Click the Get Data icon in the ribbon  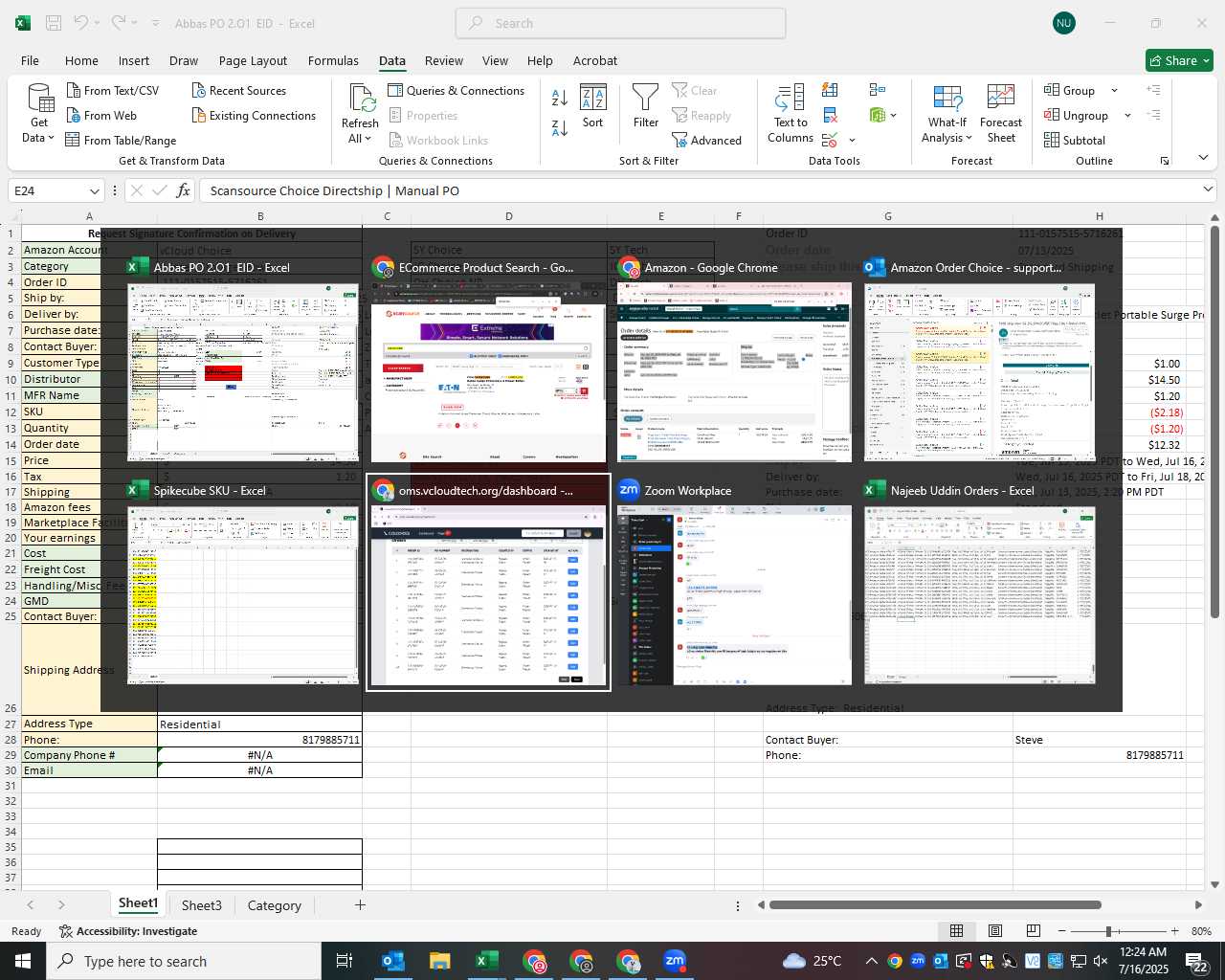(40, 100)
